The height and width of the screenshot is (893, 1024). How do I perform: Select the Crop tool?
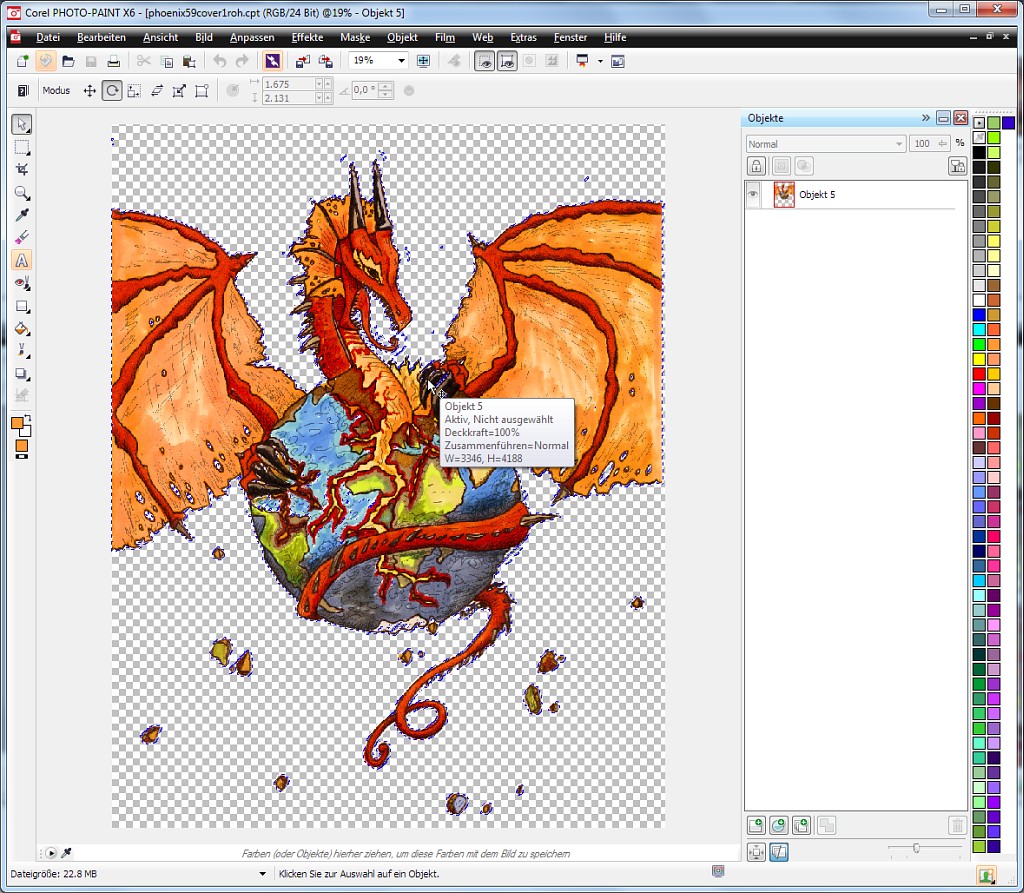[x=22, y=170]
